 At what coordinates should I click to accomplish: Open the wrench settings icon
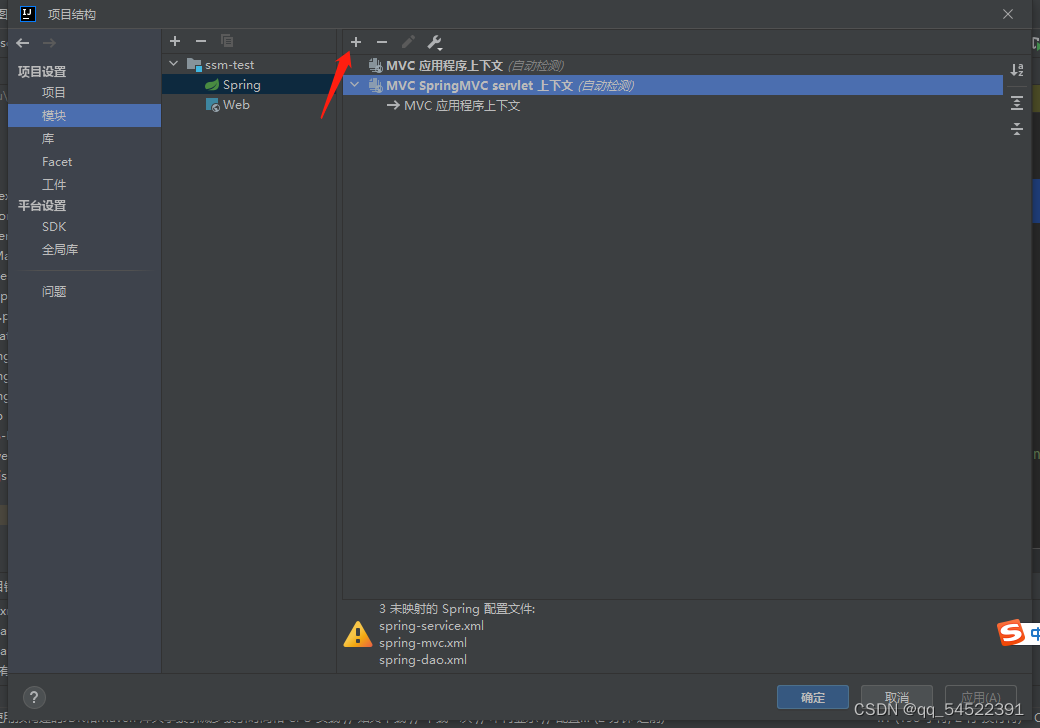pyautogui.click(x=434, y=42)
